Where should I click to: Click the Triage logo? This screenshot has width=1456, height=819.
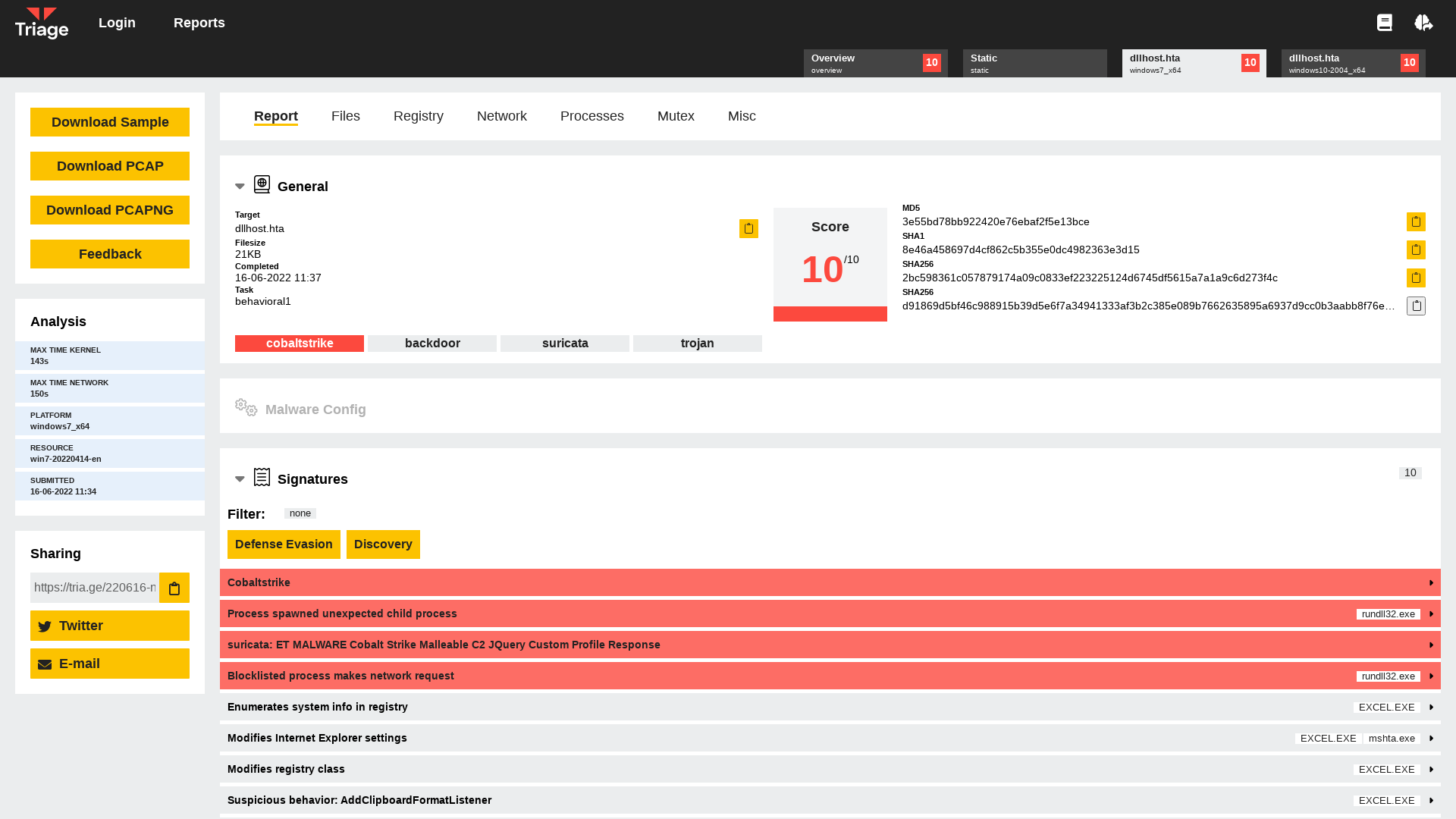(x=42, y=23)
